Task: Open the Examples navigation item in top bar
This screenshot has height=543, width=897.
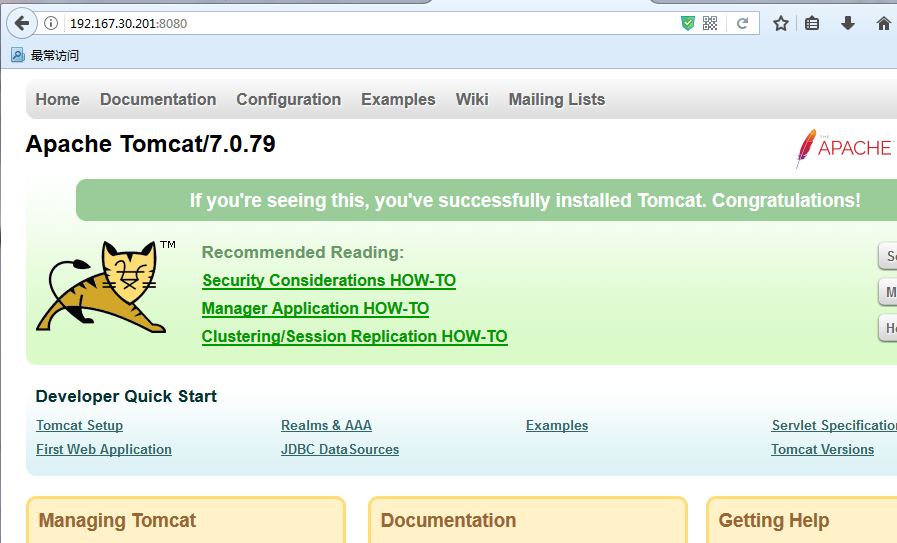Action: click(398, 100)
